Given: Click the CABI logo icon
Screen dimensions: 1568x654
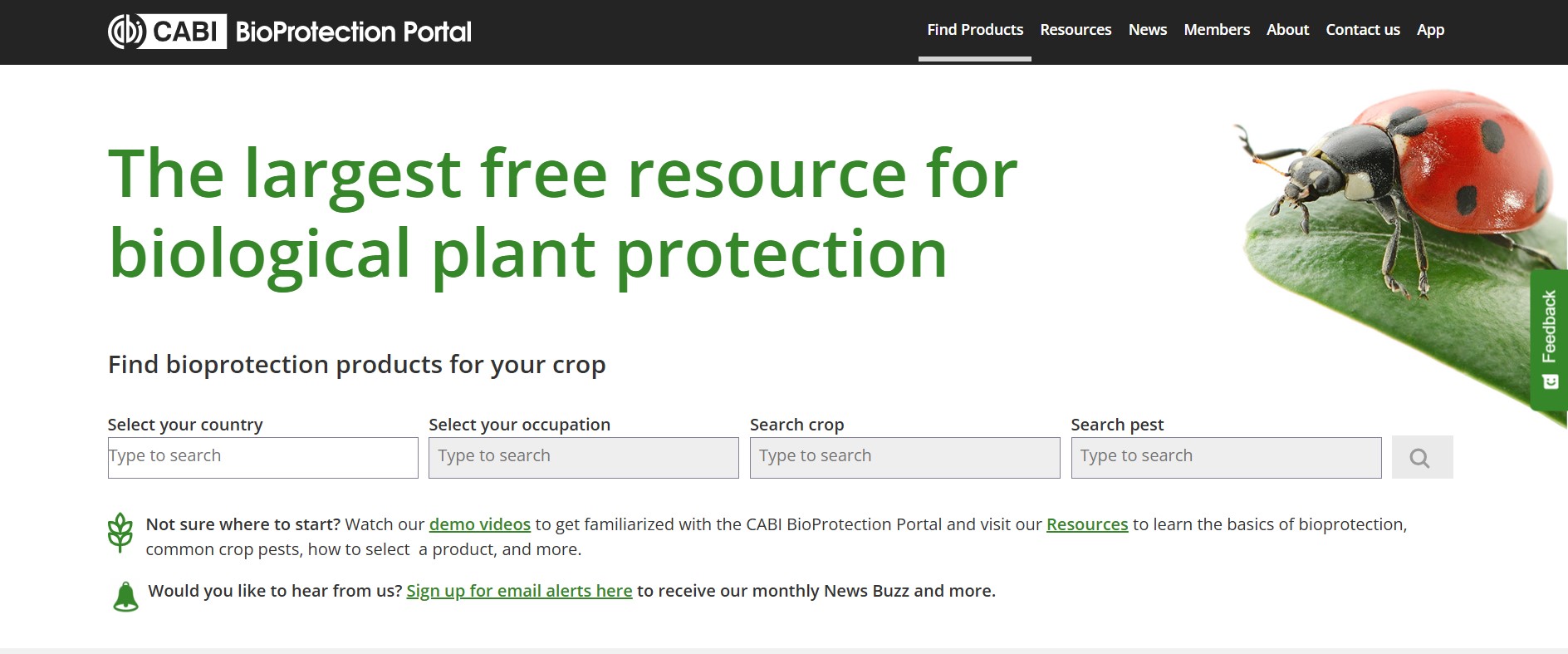Looking at the screenshot, I should coord(167,32).
